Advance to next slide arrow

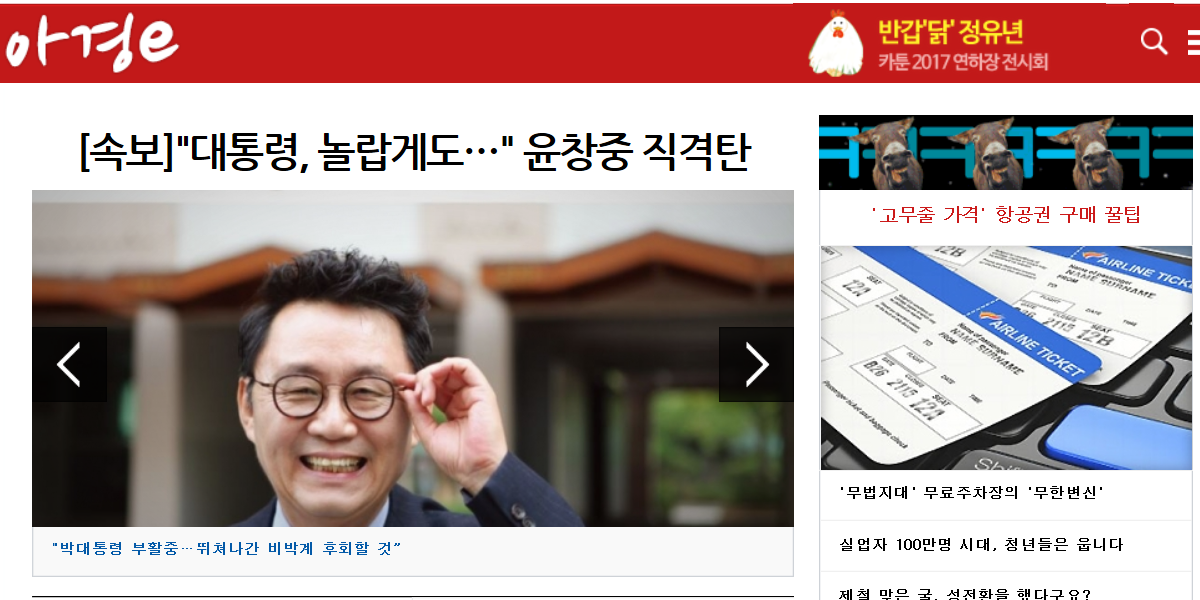[x=756, y=365]
